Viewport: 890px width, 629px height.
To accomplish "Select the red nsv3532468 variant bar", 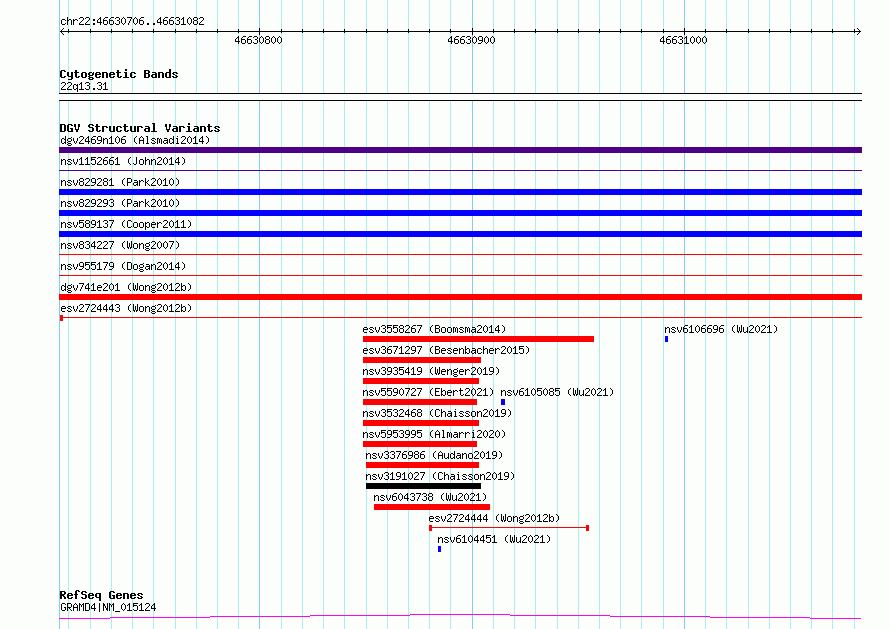I will pos(421,423).
